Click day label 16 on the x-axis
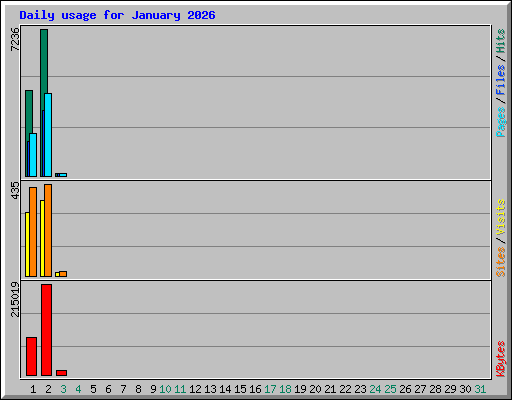Image resolution: width=512 pixels, height=400 pixels. coord(255,389)
